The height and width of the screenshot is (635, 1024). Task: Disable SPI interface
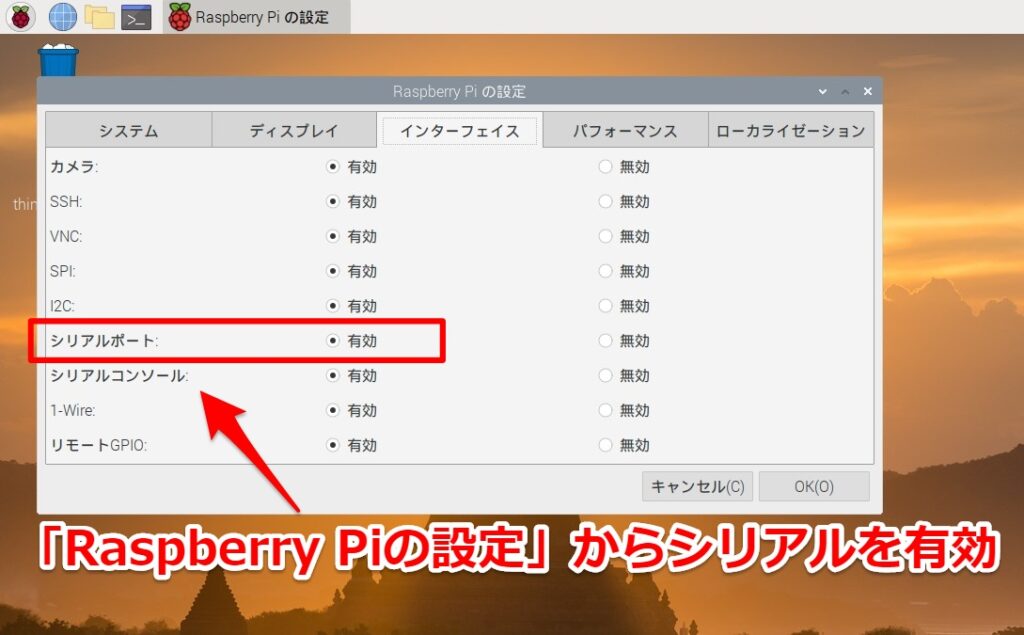point(606,271)
